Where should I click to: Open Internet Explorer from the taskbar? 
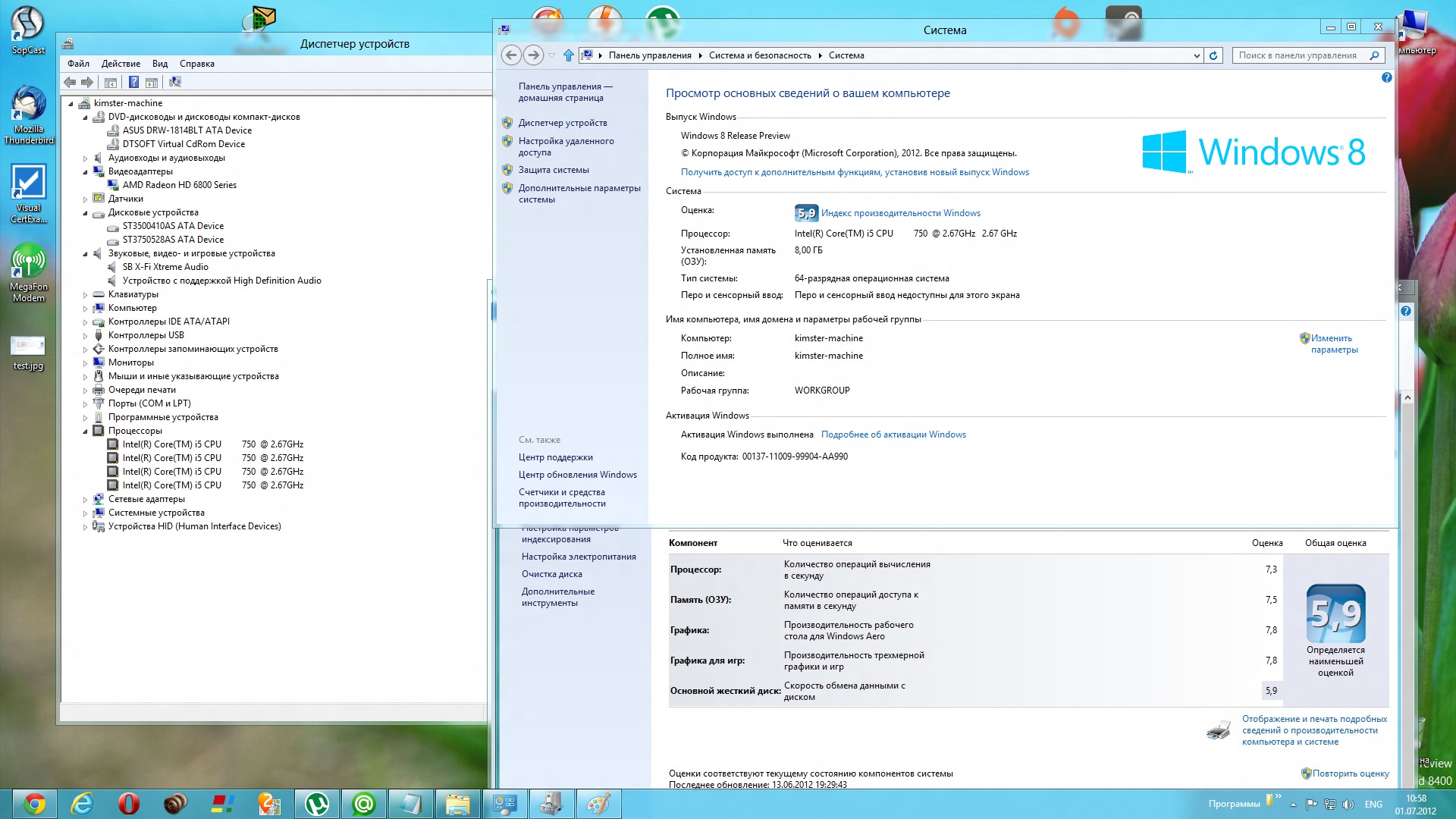(x=82, y=804)
